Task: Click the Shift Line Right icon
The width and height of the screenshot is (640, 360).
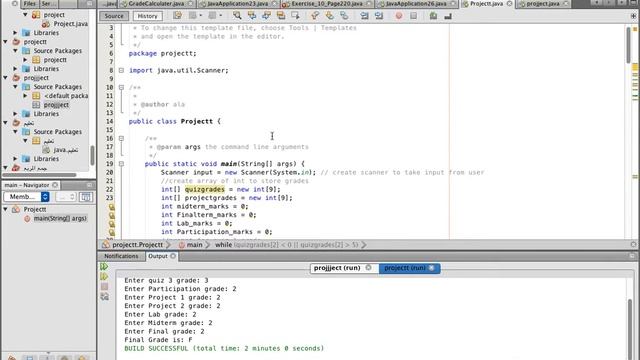Action: click(379, 16)
